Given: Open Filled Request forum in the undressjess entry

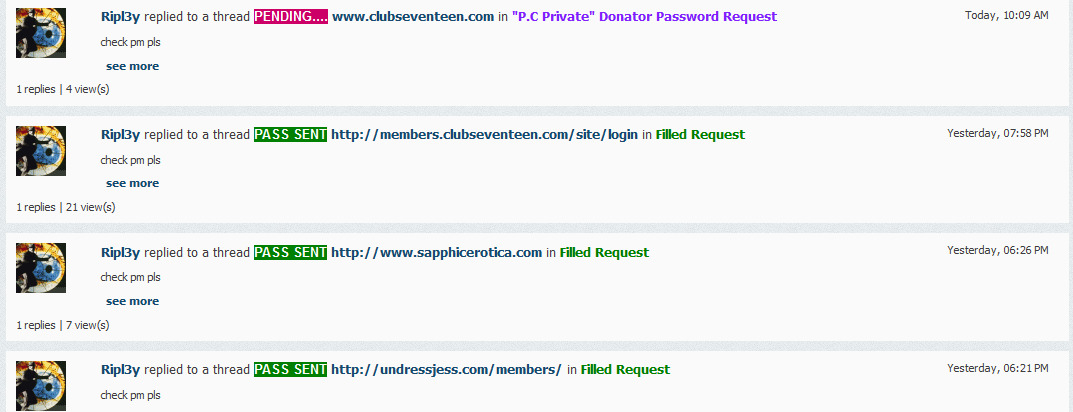Looking at the screenshot, I should 625,370.
